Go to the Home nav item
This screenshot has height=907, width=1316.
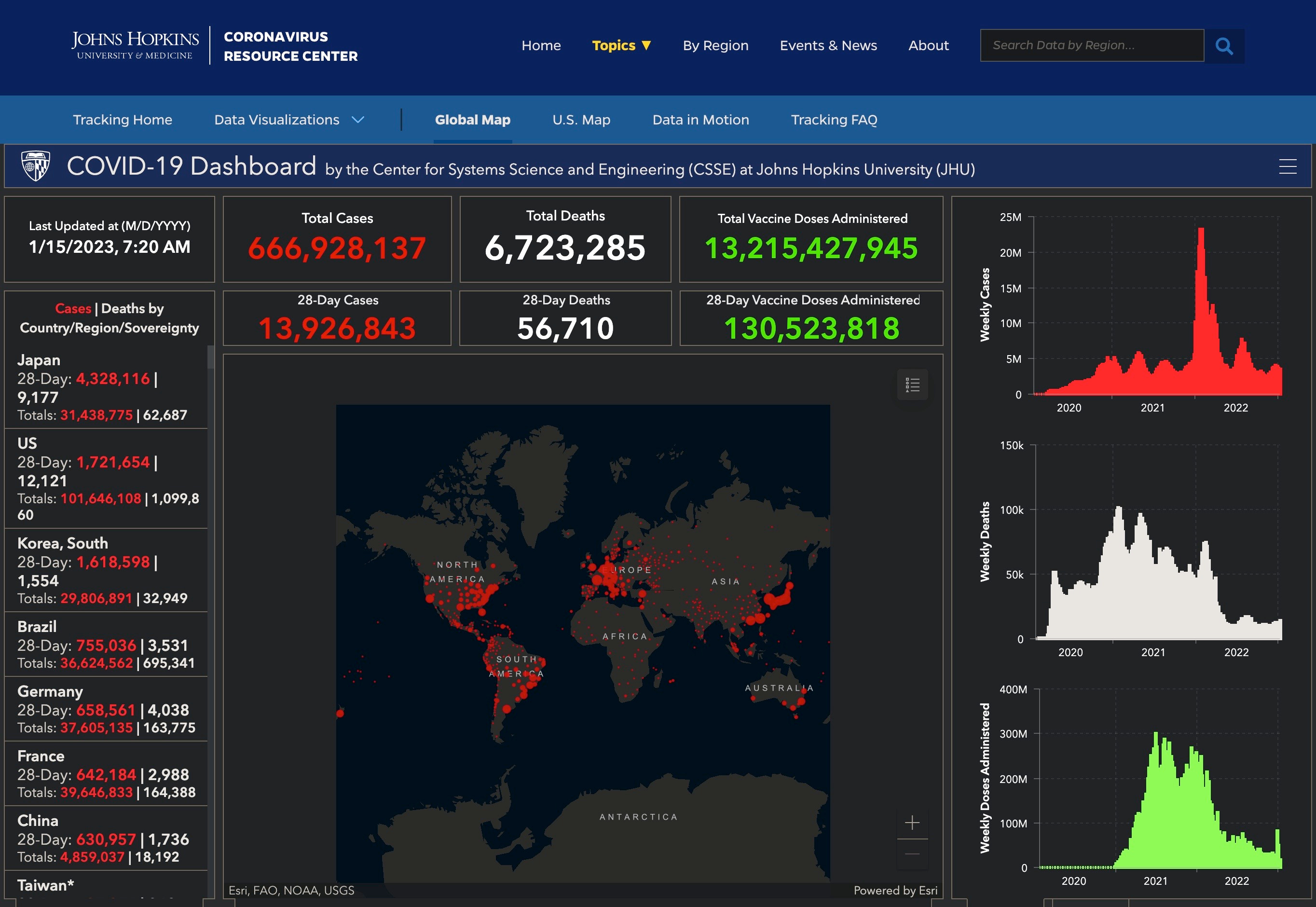point(541,45)
